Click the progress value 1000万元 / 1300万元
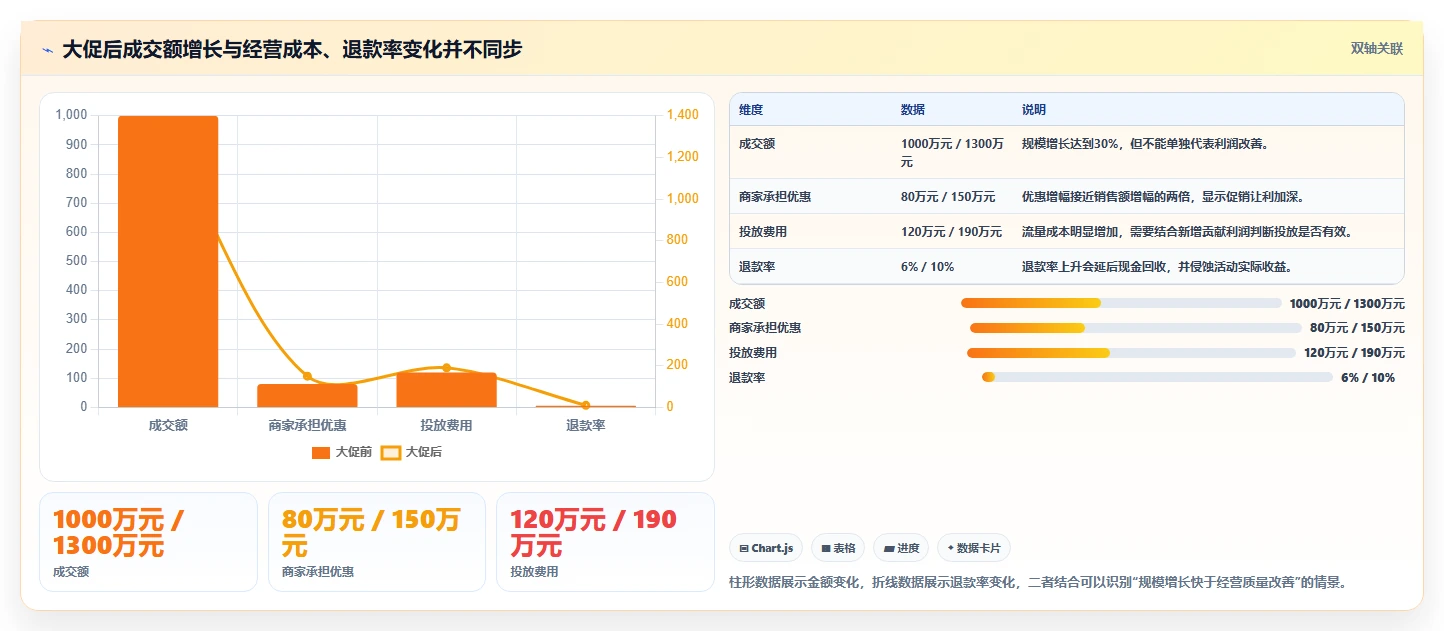 coord(1347,304)
